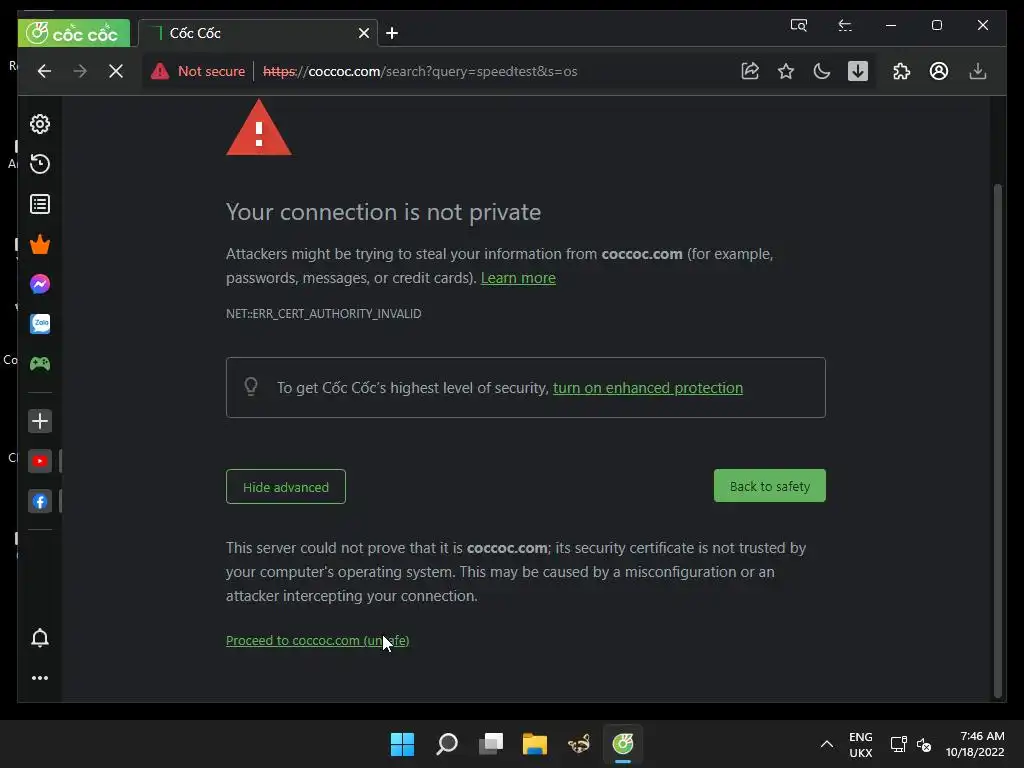1024x768 pixels.
Task: Open Zalo in the sidebar
Action: pyautogui.click(x=40, y=324)
